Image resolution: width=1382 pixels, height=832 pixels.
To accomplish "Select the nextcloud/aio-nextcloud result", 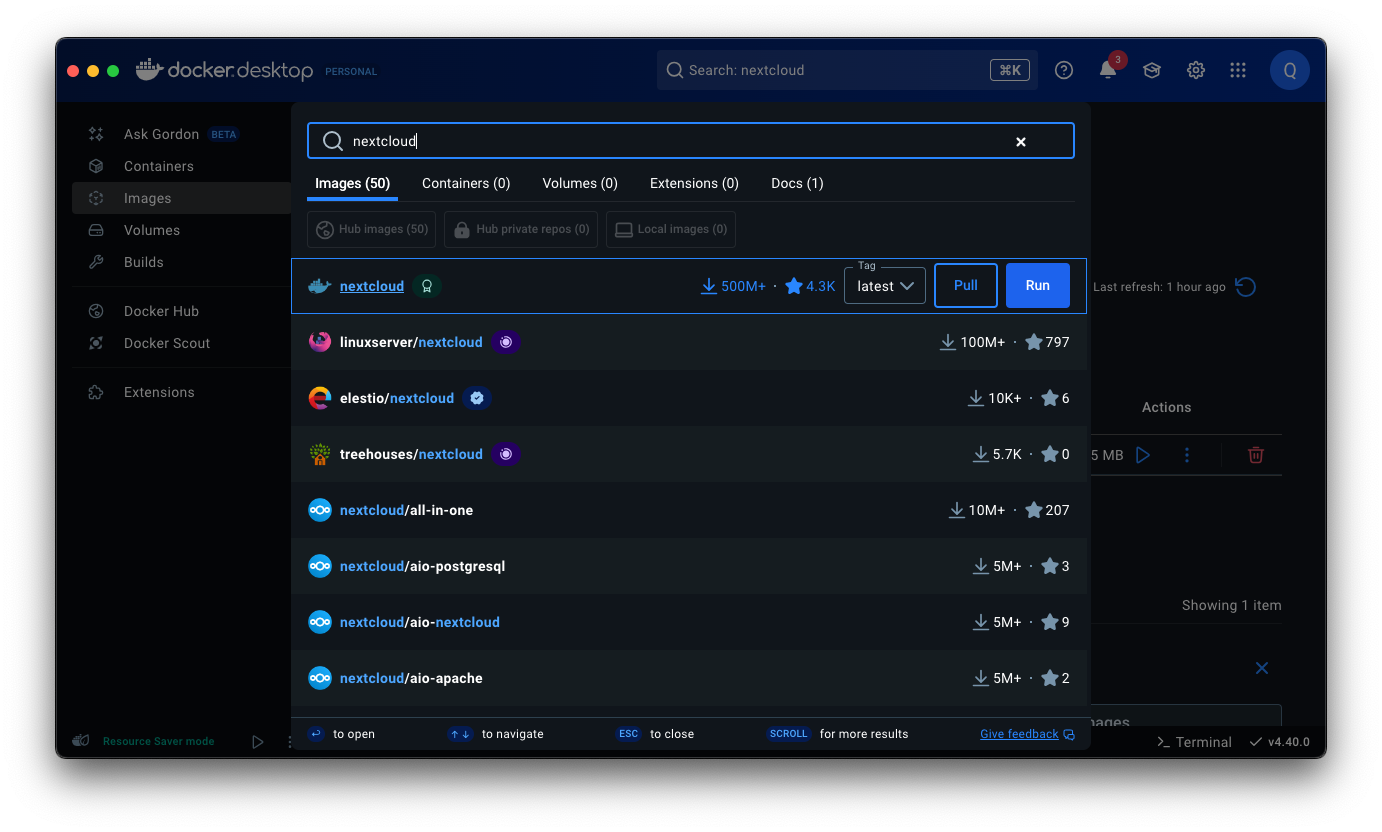I will coord(690,622).
